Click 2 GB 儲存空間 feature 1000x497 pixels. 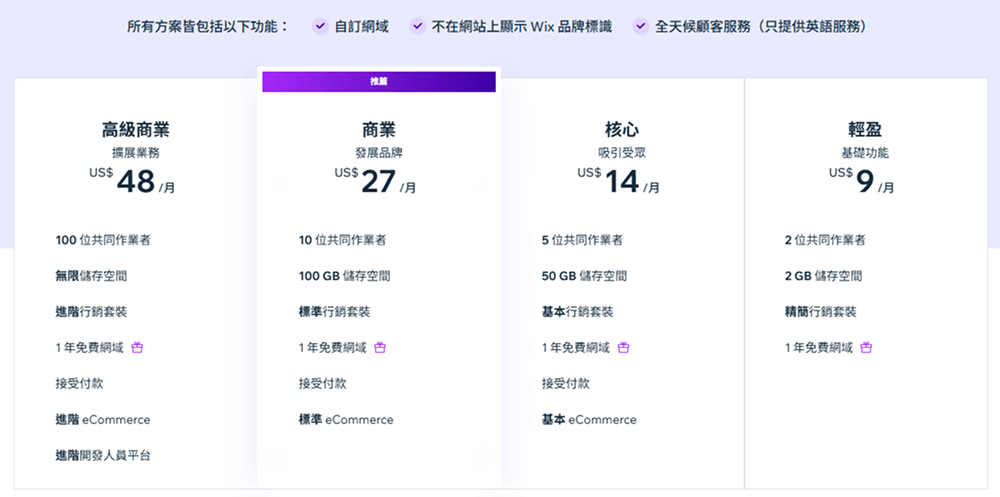(823, 276)
